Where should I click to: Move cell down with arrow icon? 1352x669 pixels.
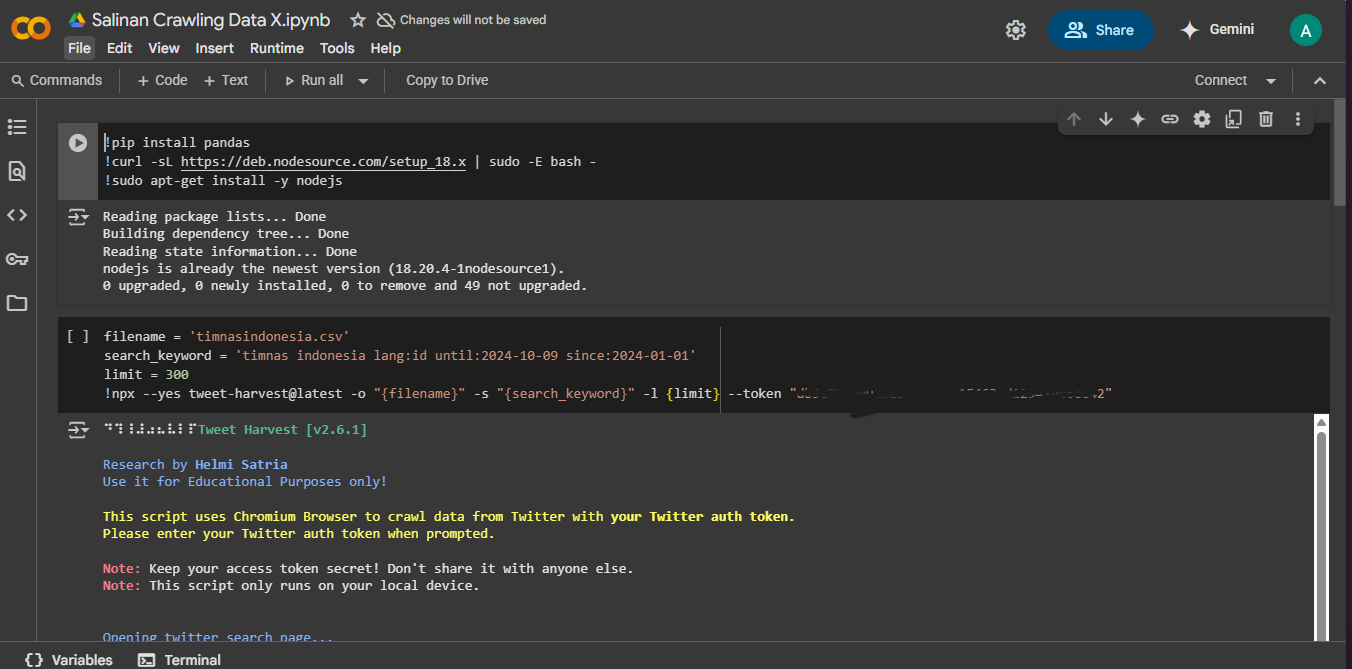pyautogui.click(x=1106, y=119)
